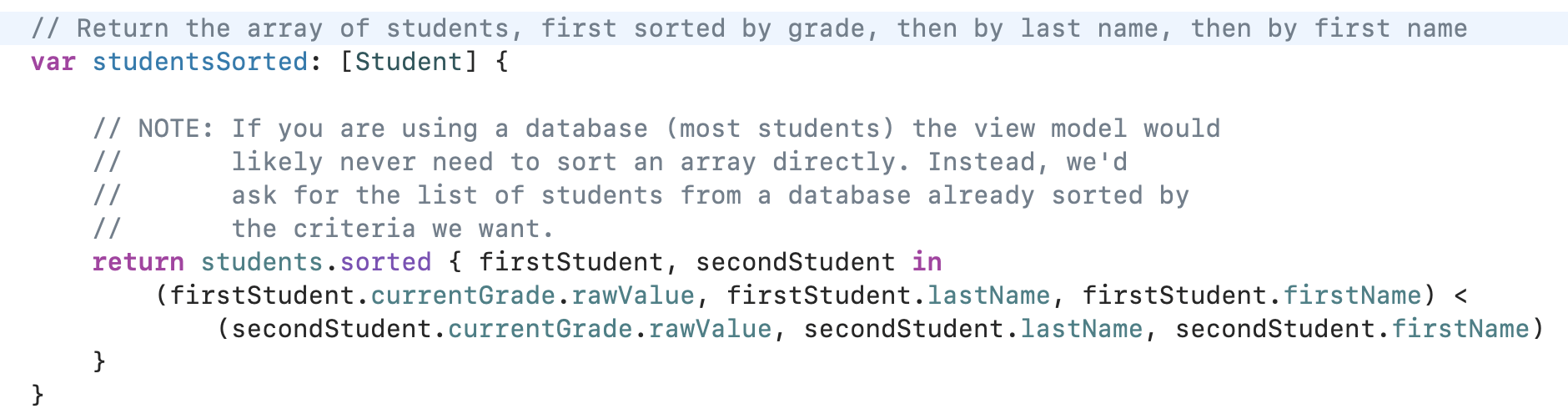Click '(most students)' in the comment
The image size is (1568, 419).
click(x=780, y=129)
